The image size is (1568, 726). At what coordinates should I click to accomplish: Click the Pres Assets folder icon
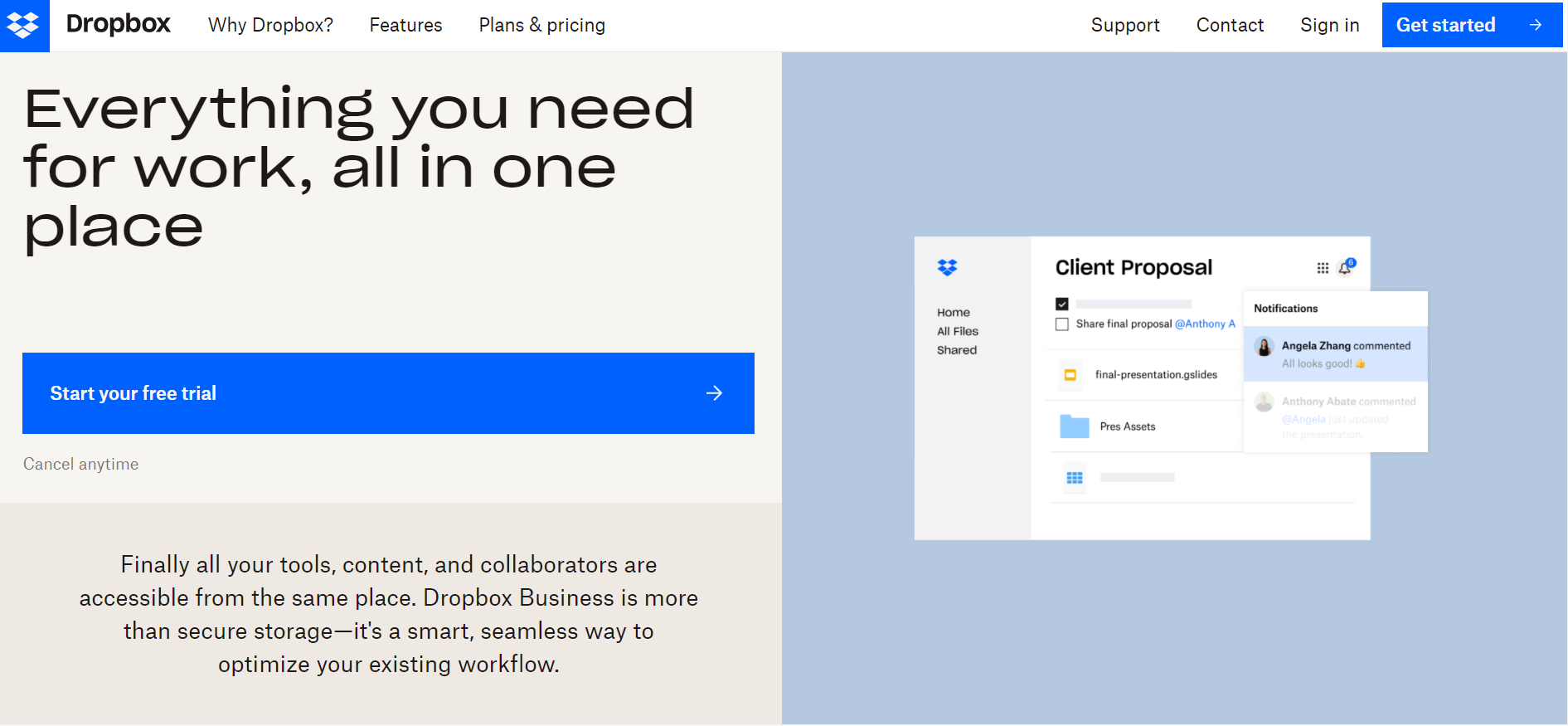1075,426
